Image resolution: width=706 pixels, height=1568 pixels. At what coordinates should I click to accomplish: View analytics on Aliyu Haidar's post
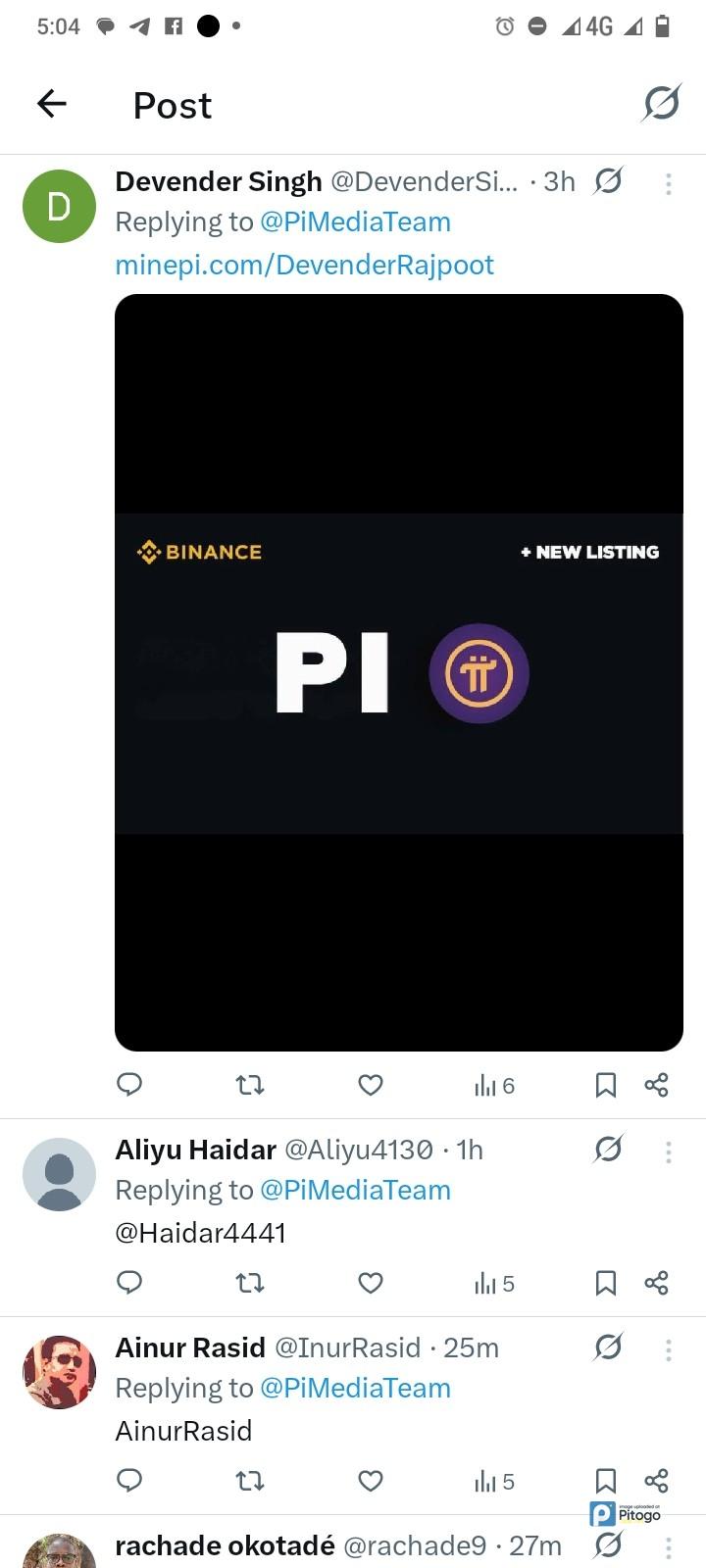(494, 1283)
